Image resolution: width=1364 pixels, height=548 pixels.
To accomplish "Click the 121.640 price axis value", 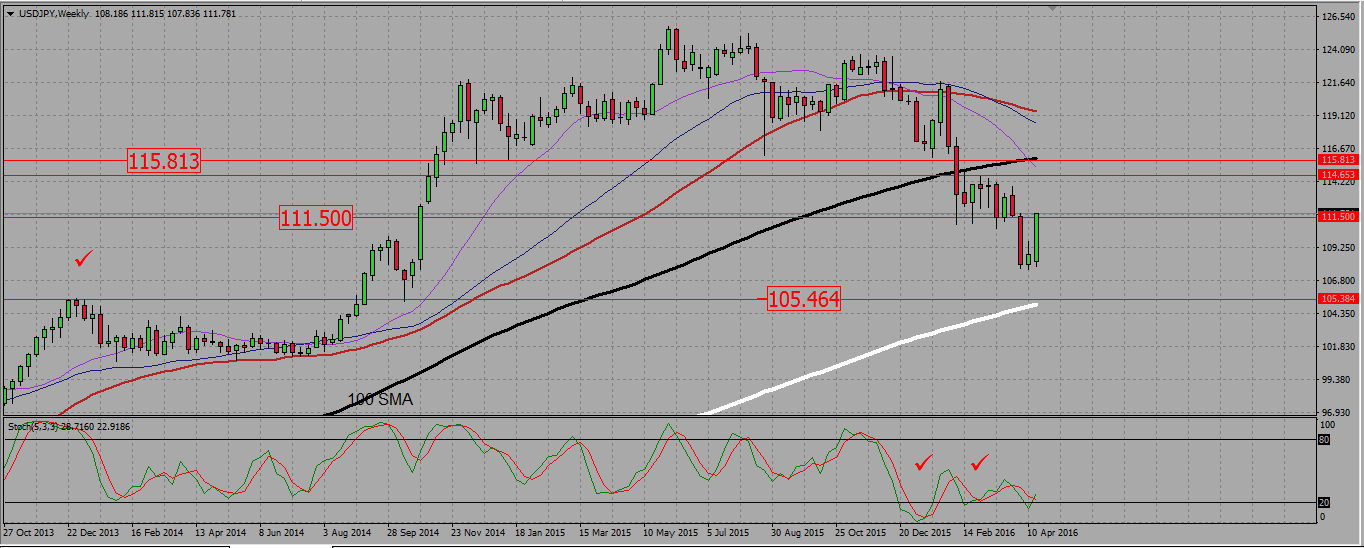I will tap(1338, 83).
